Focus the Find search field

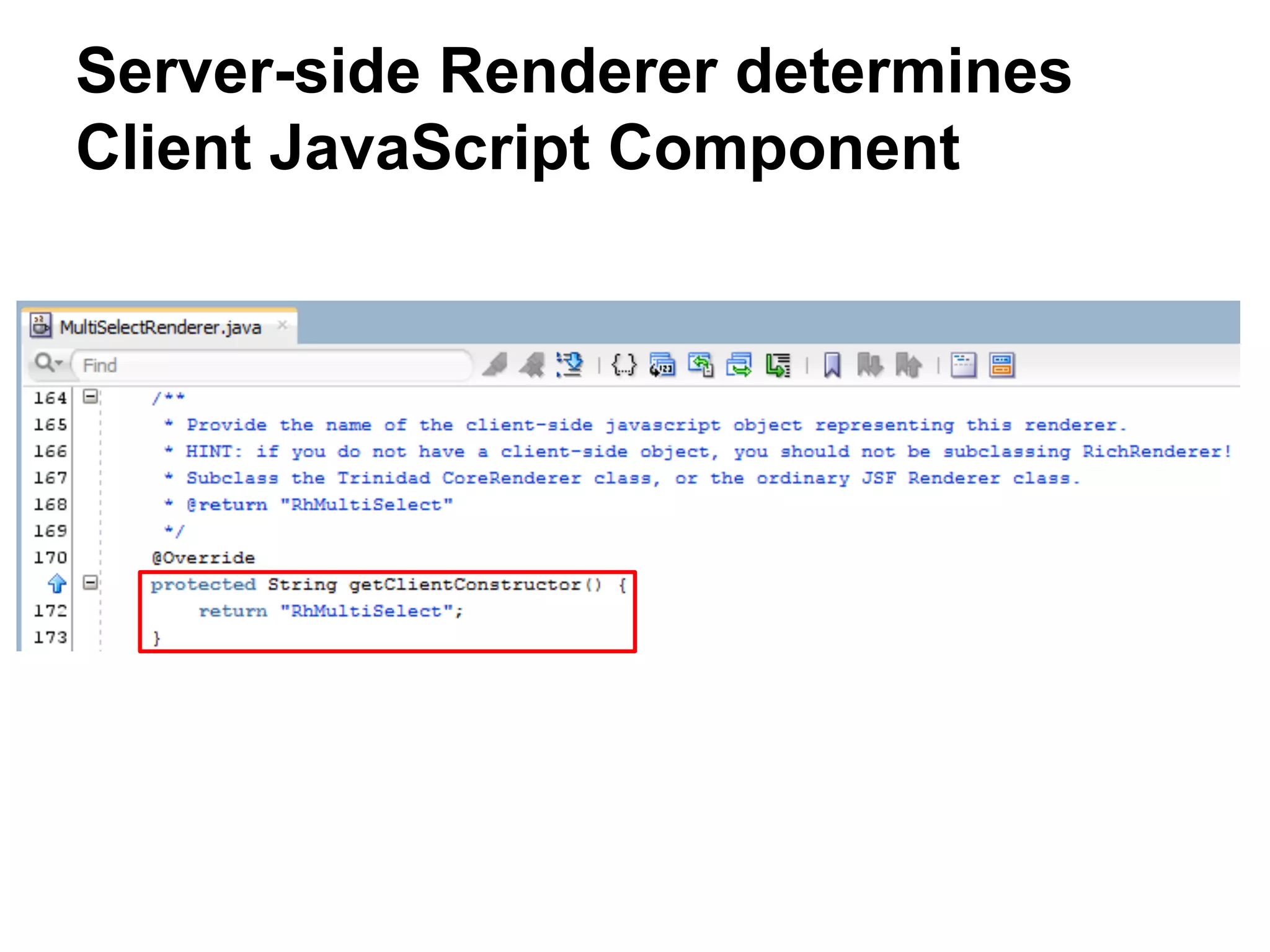(272, 365)
